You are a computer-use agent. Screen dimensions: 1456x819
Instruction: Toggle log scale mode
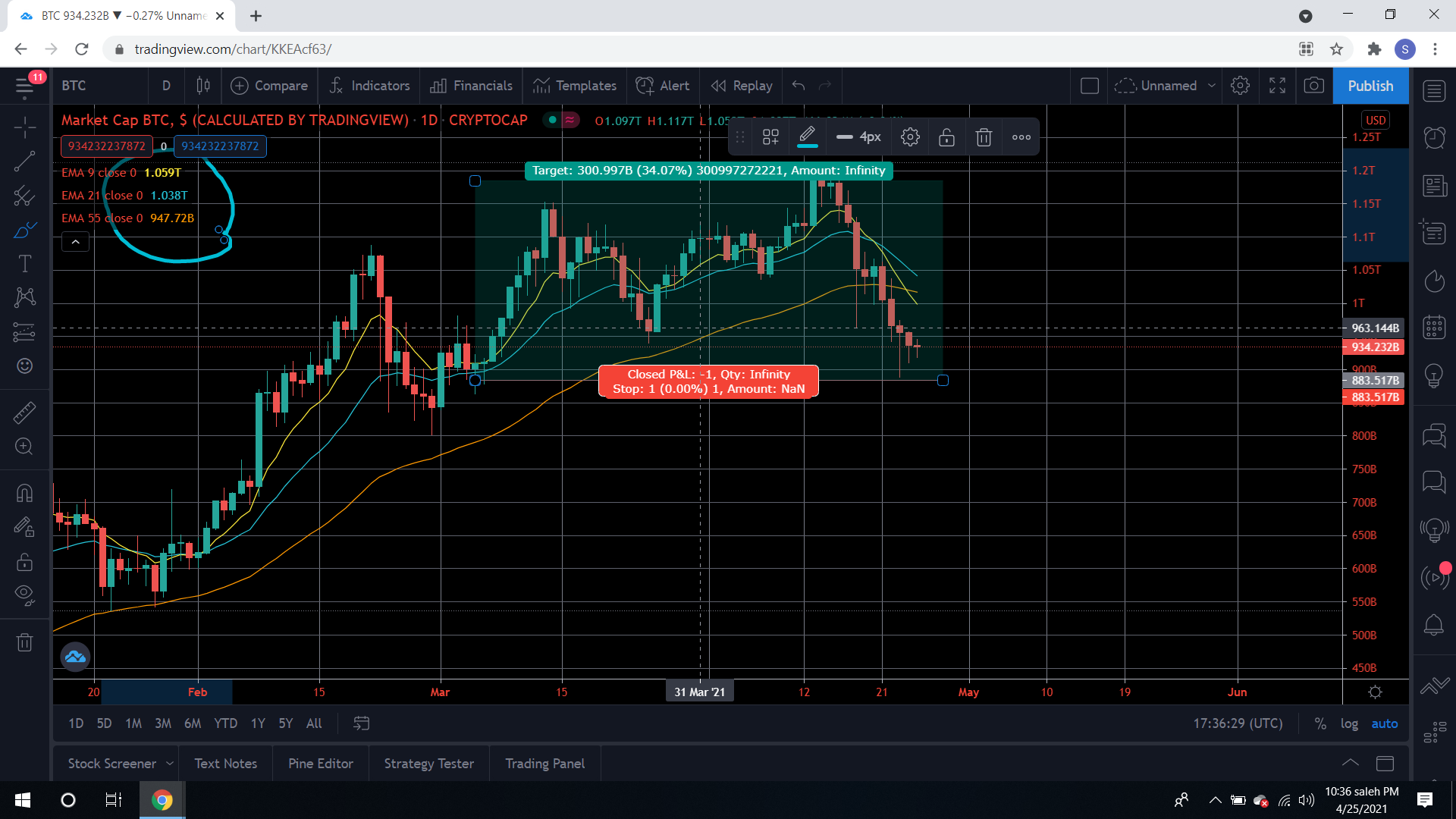pos(1349,723)
